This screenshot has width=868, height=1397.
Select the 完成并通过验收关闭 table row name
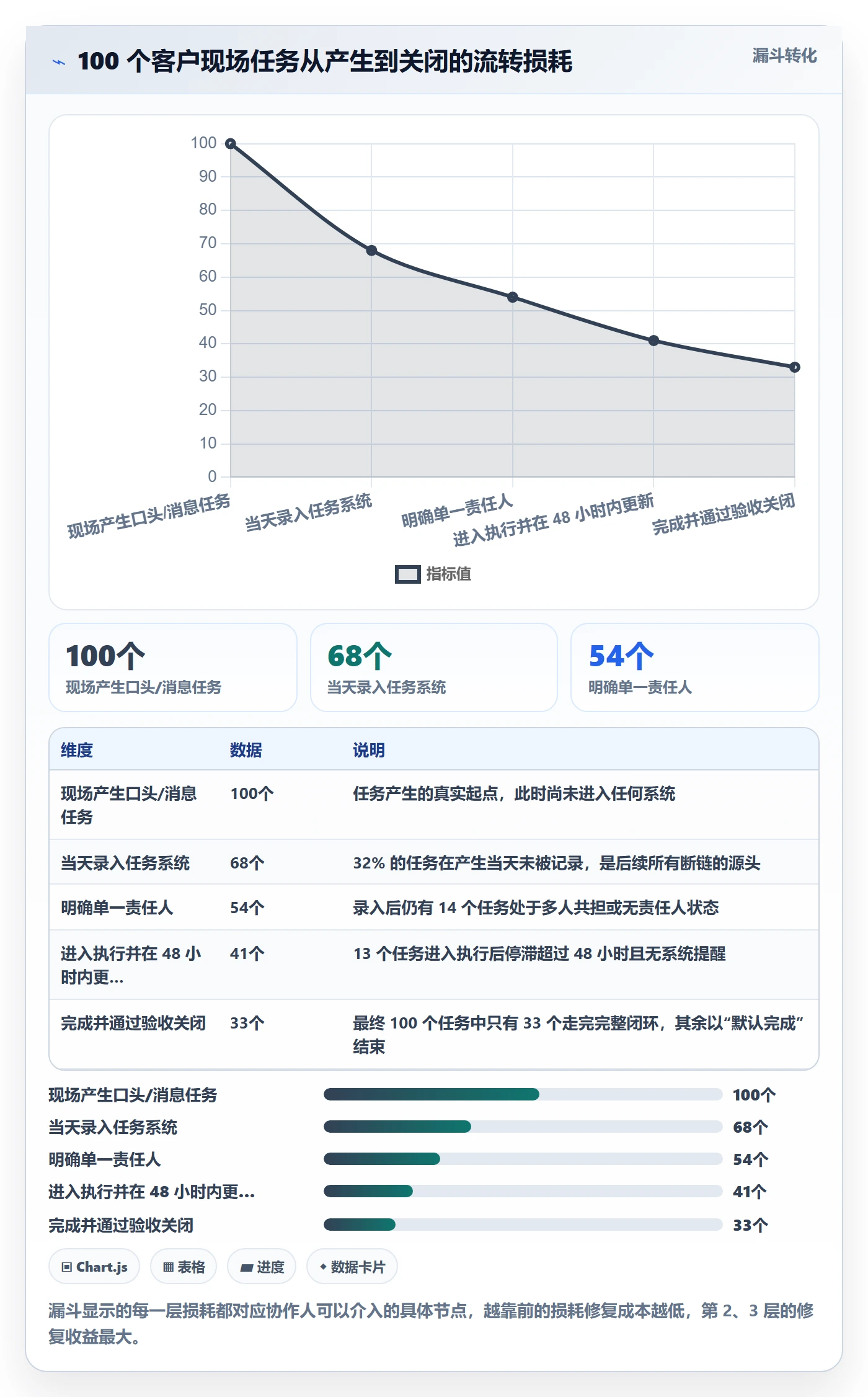point(133,1023)
